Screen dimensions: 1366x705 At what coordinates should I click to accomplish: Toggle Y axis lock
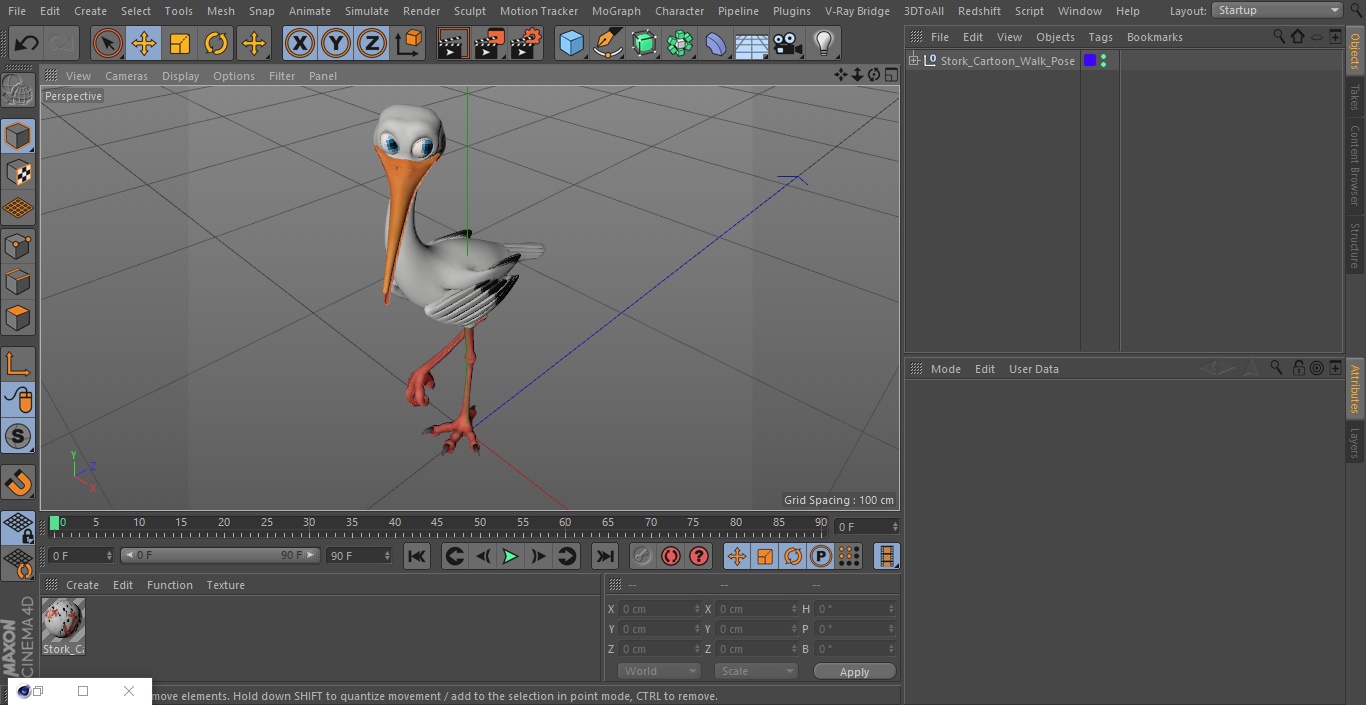coord(336,43)
